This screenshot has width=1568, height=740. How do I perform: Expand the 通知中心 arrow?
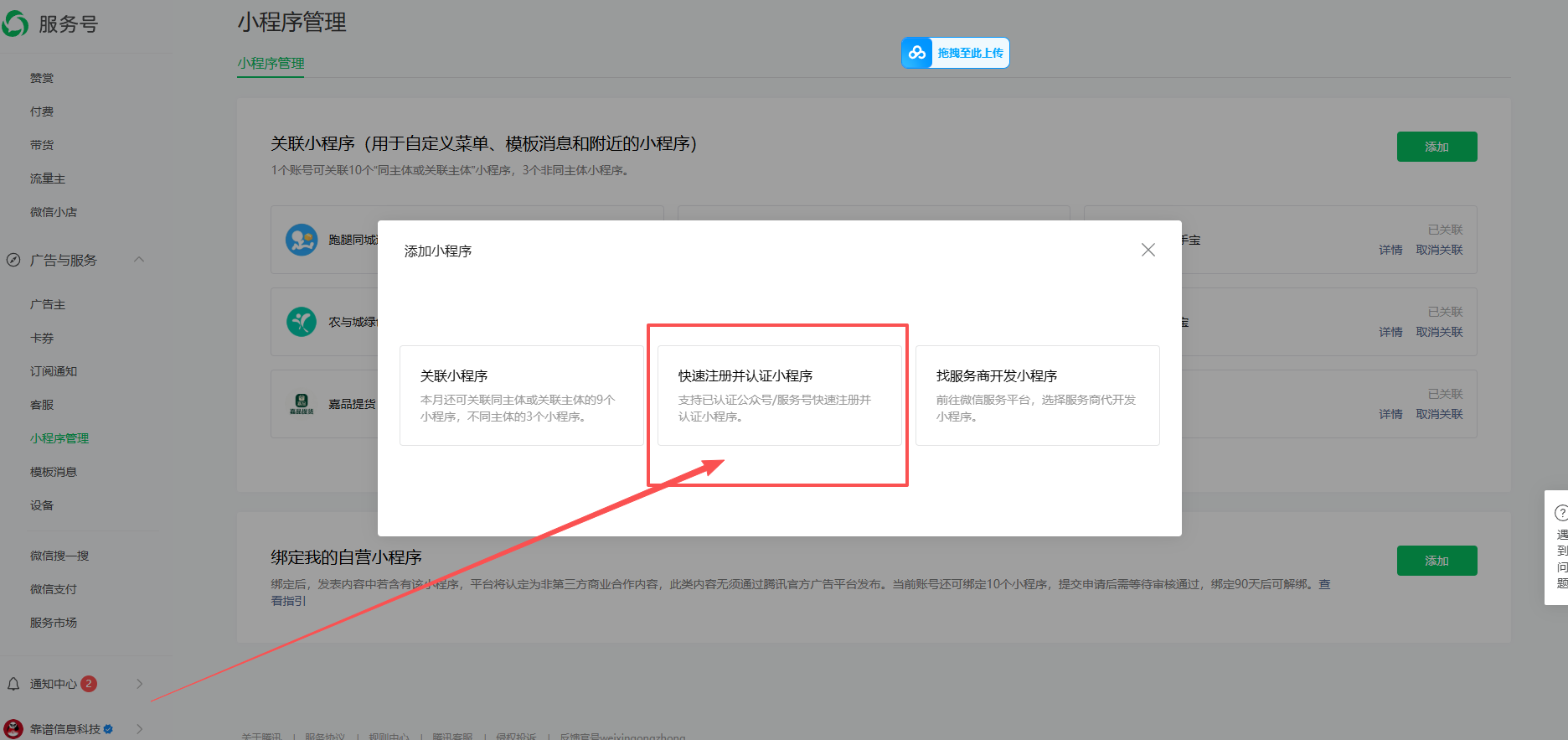140,684
